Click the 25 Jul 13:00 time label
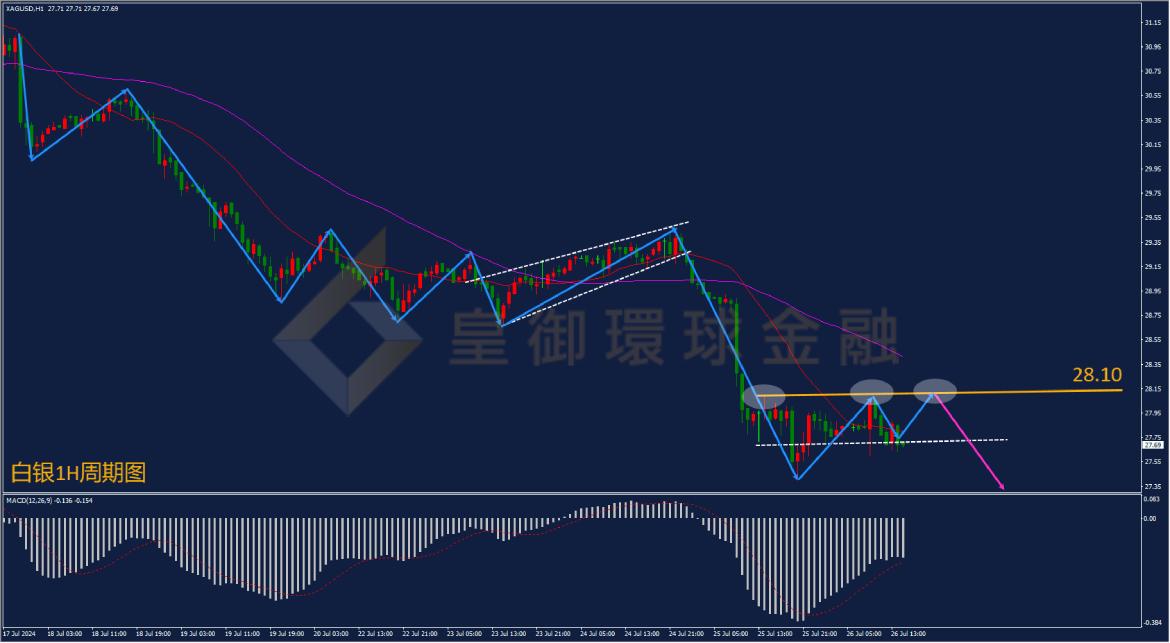This screenshot has width=1170, height=643. point(775,634)
